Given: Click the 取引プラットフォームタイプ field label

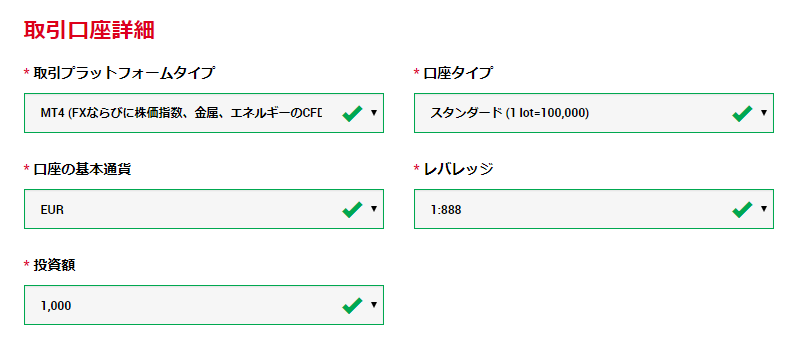Looking at the screenshot, I should click(x=123, y=73).
